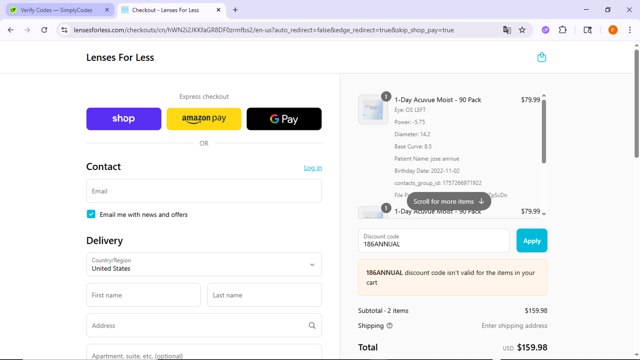The height and width of the screenshot is (360, 640).
Task: Focus the Address field
Action: (204, 325)
